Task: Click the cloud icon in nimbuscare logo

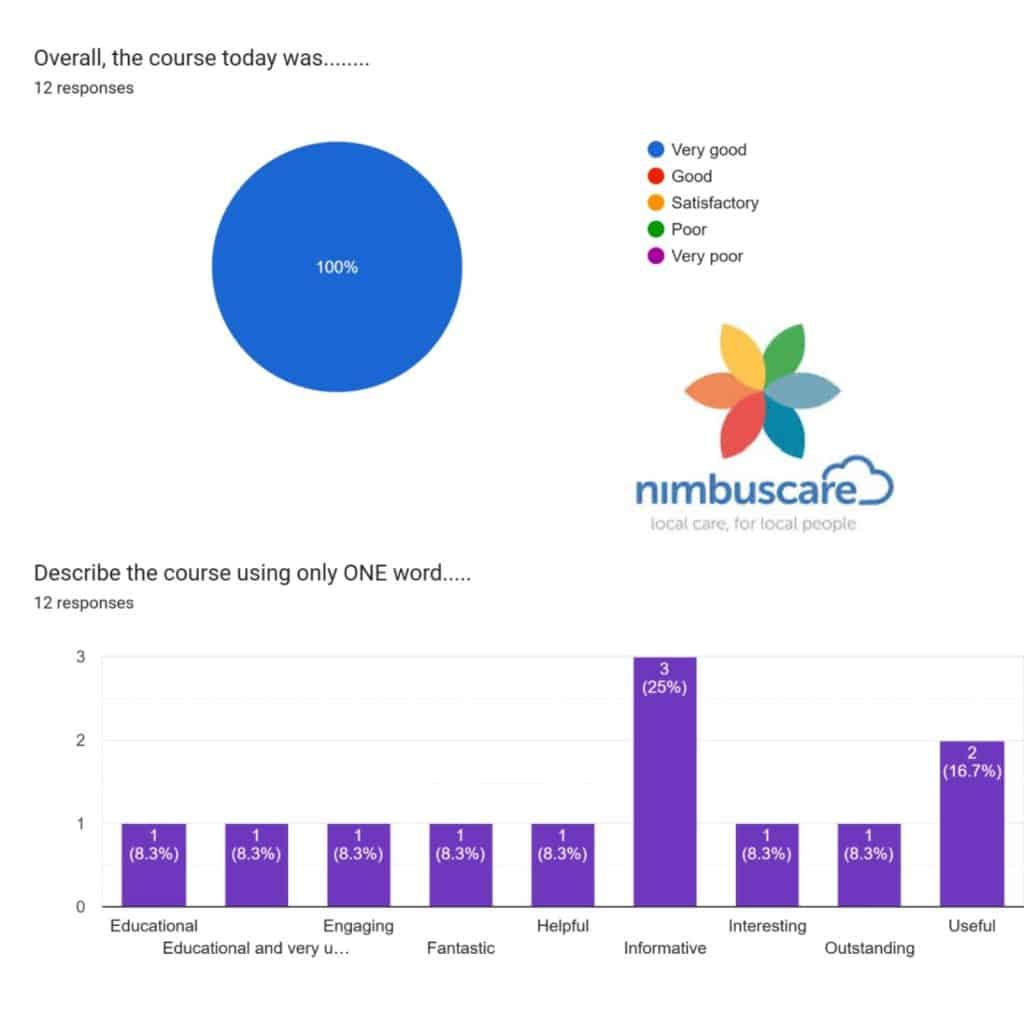Action: tap(859, 480)
